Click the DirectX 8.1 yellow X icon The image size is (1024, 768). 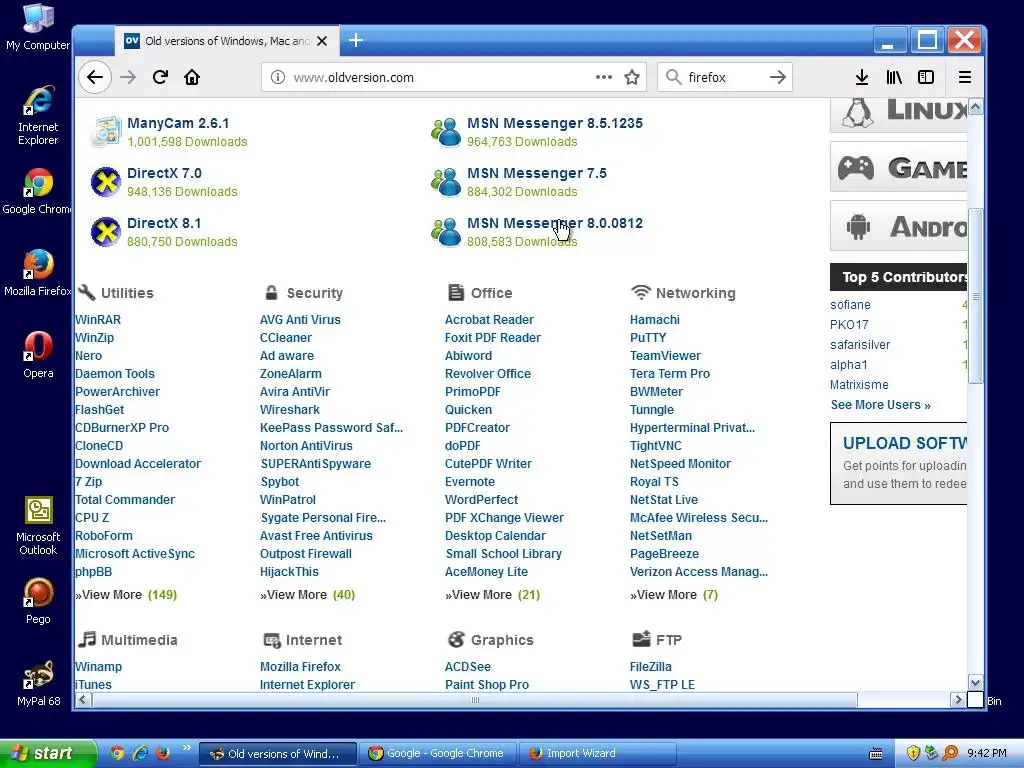(106, 232)
